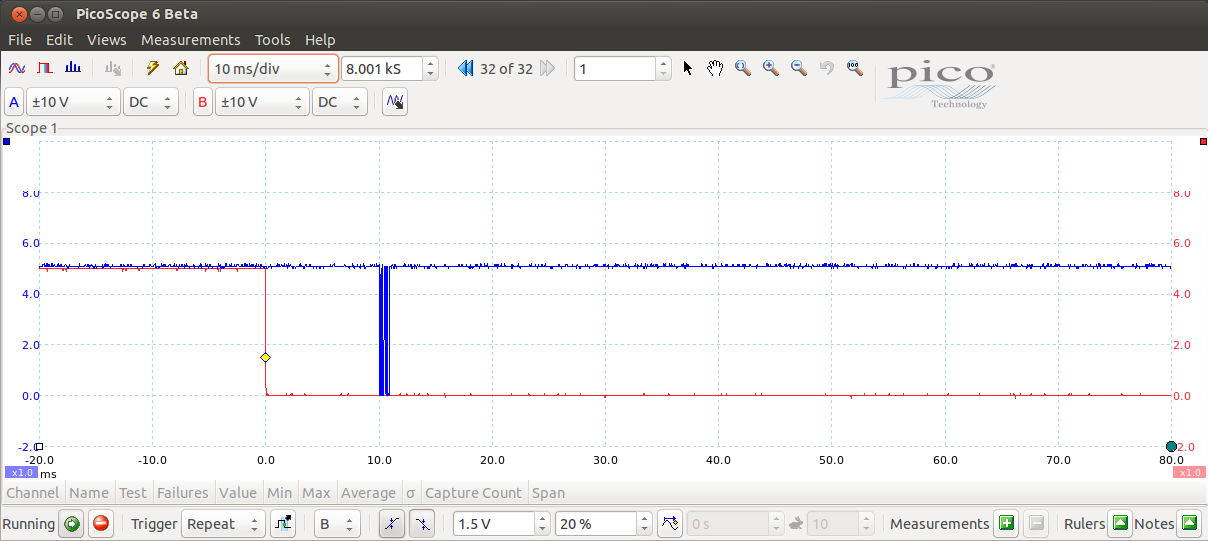Image resolution: width=1208 pixels, height=541 pixels.
Task: Open the Help menu
Action: [x=320, y=40]
